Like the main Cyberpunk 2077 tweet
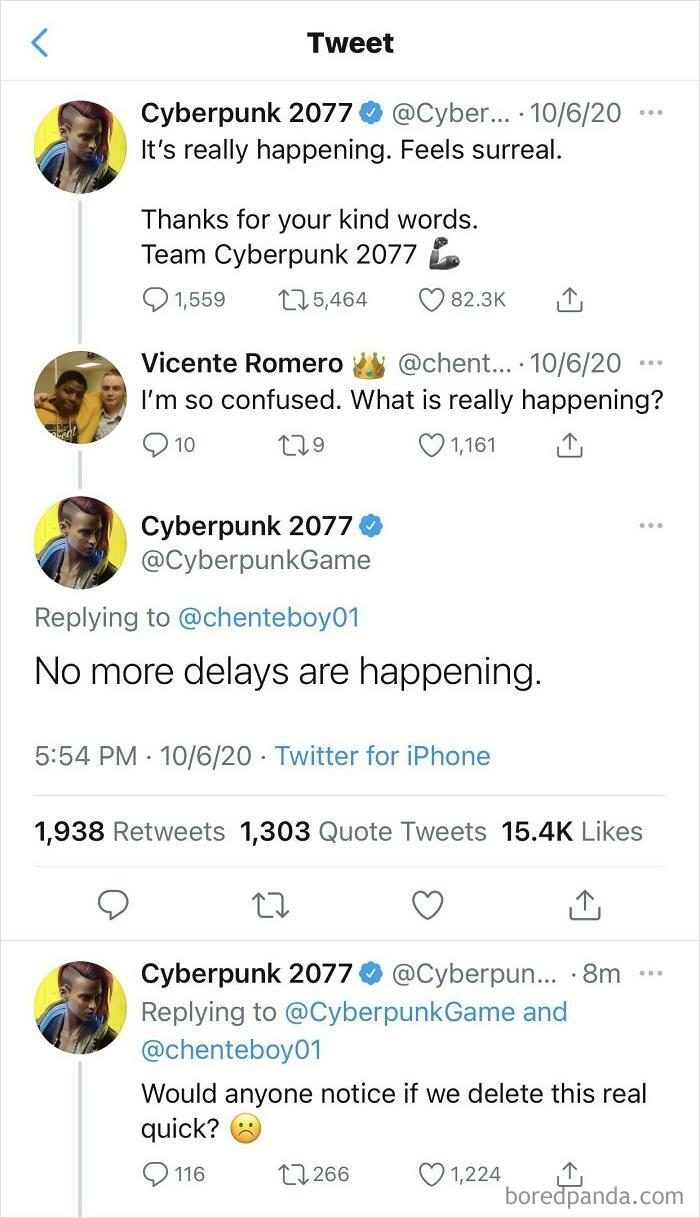Viewport: 700px width, 1218px height. (x=428, y=905)
